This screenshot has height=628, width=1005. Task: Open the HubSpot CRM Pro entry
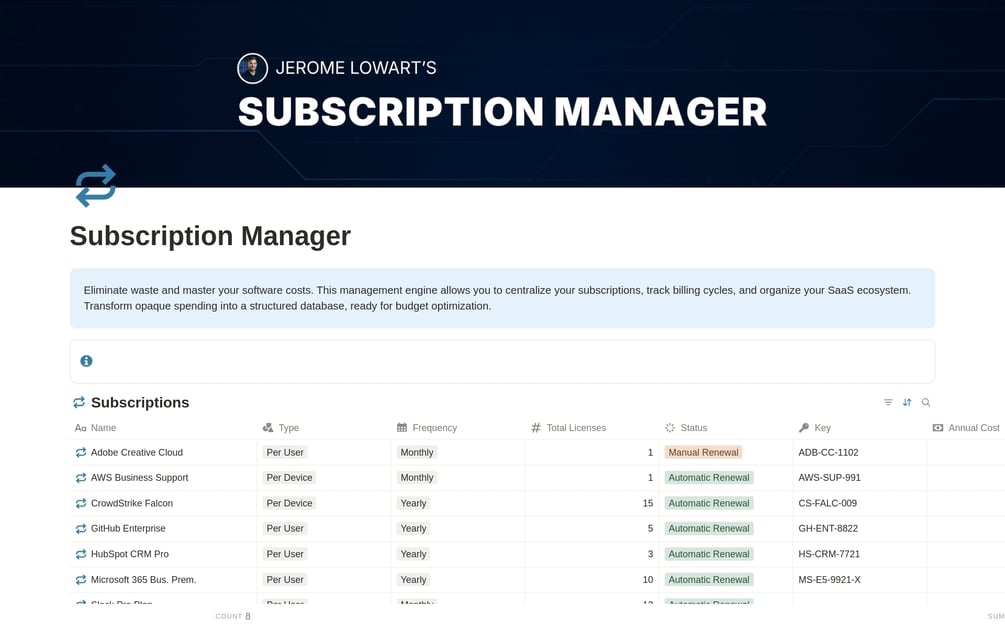coord(130,554)
